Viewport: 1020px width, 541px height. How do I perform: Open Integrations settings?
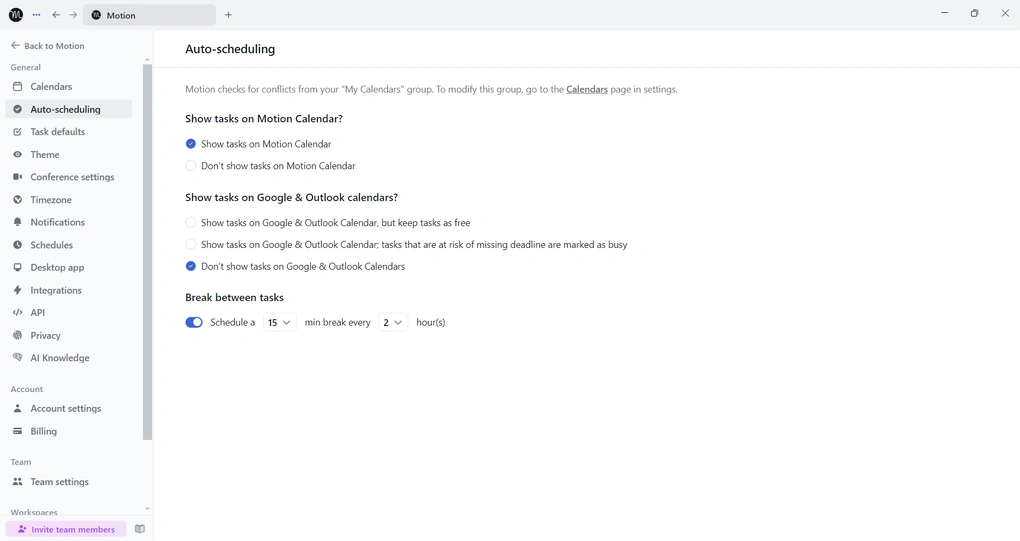click(x=68, y=290)
